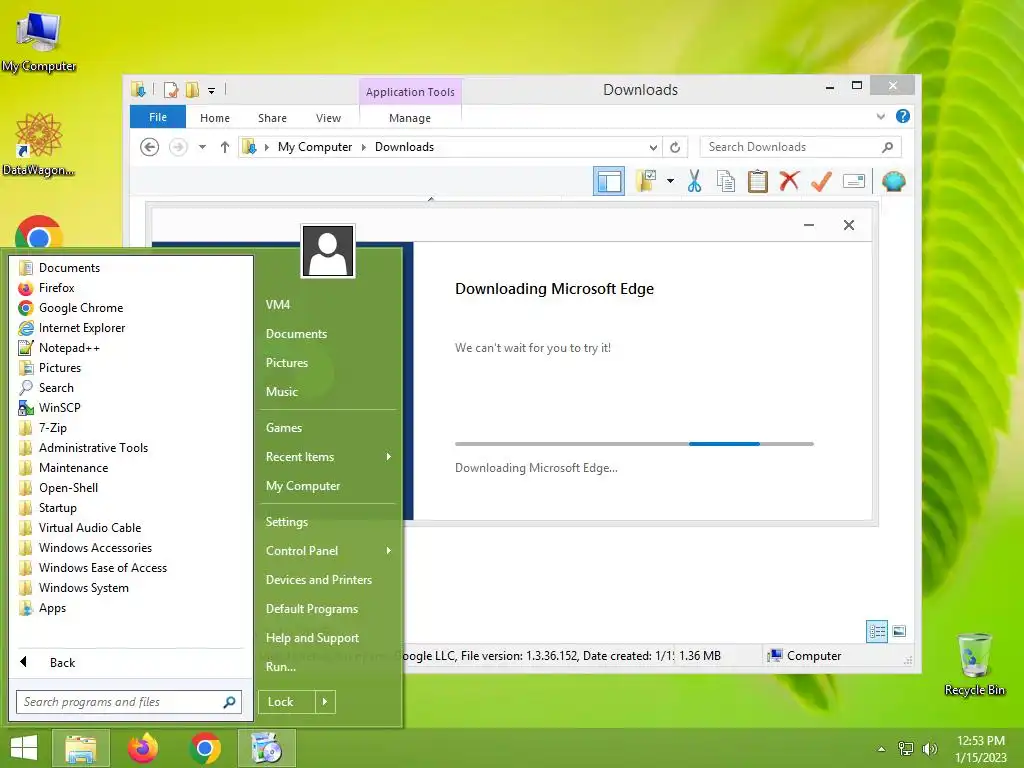Select the My Computer desktop icon
The width and height of the screenshot is (1024, 768).
tap(39, 42)
